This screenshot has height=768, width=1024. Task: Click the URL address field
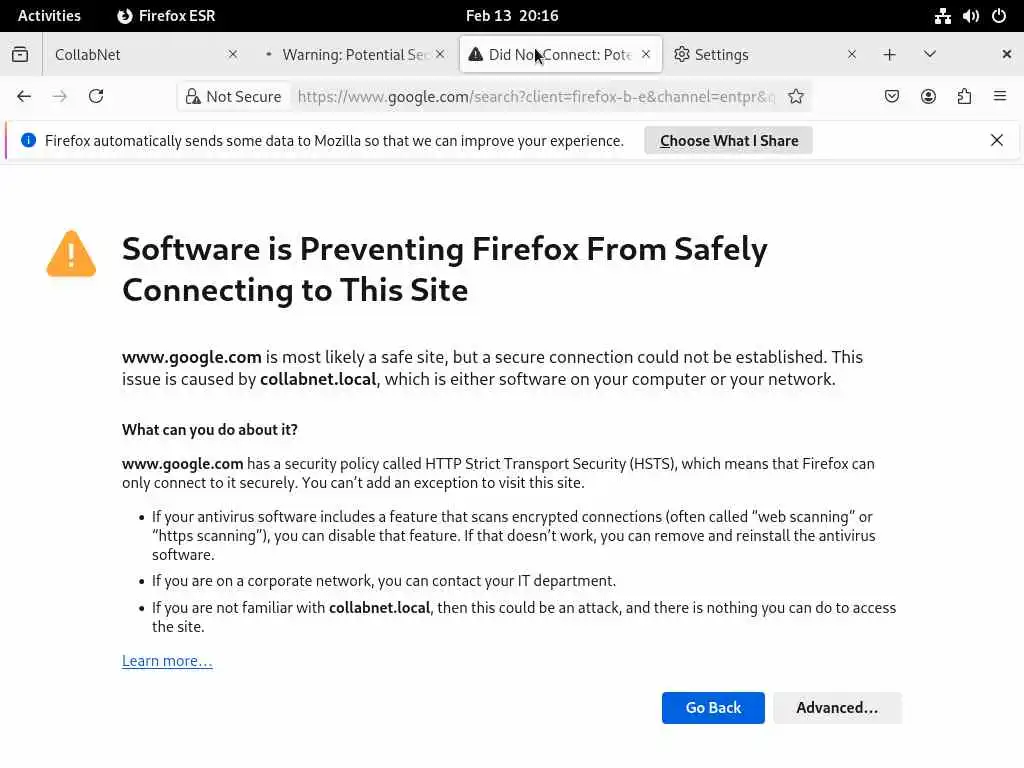click(536, 96)
